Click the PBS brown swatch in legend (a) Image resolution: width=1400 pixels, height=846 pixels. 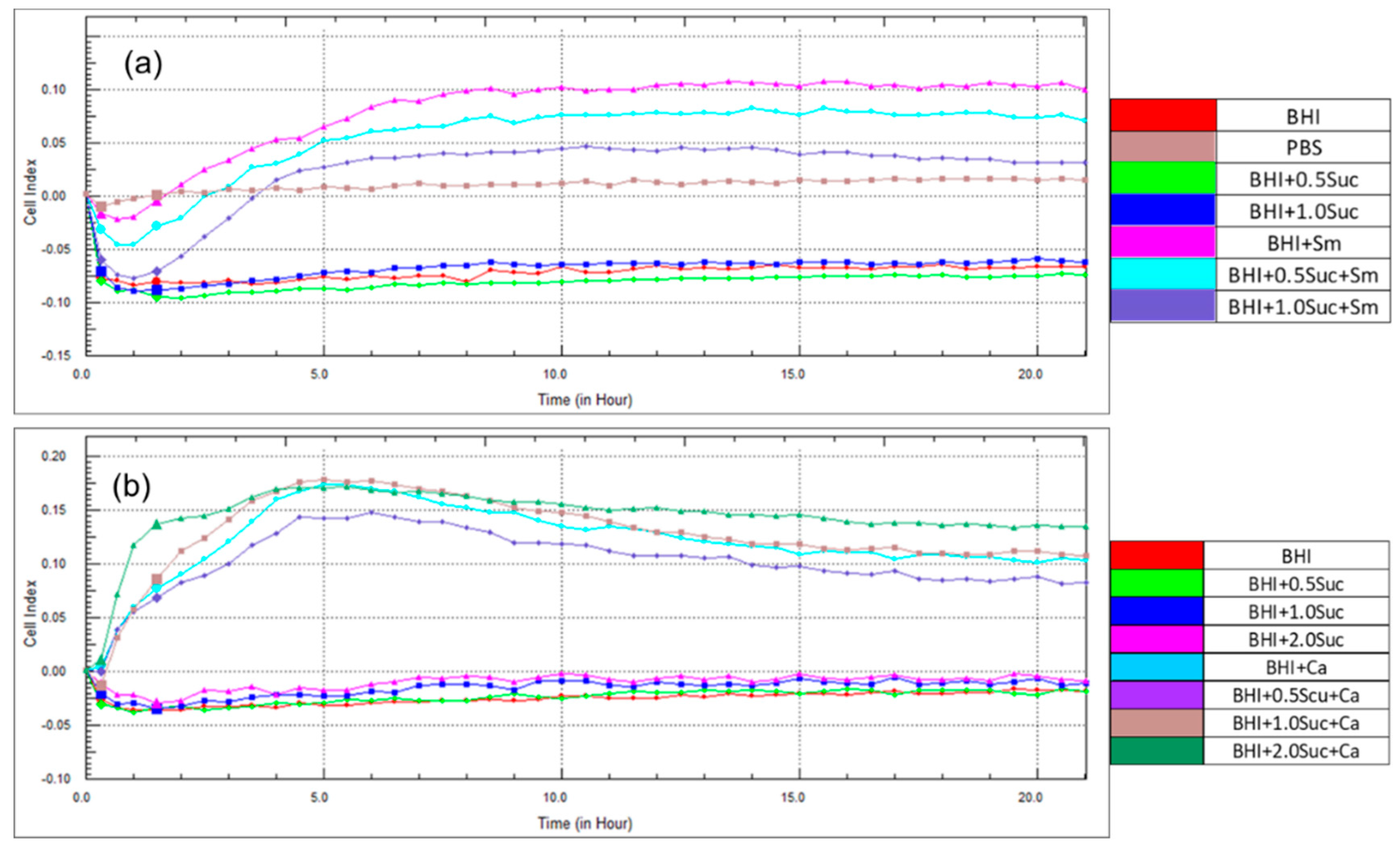[1163, 147]
